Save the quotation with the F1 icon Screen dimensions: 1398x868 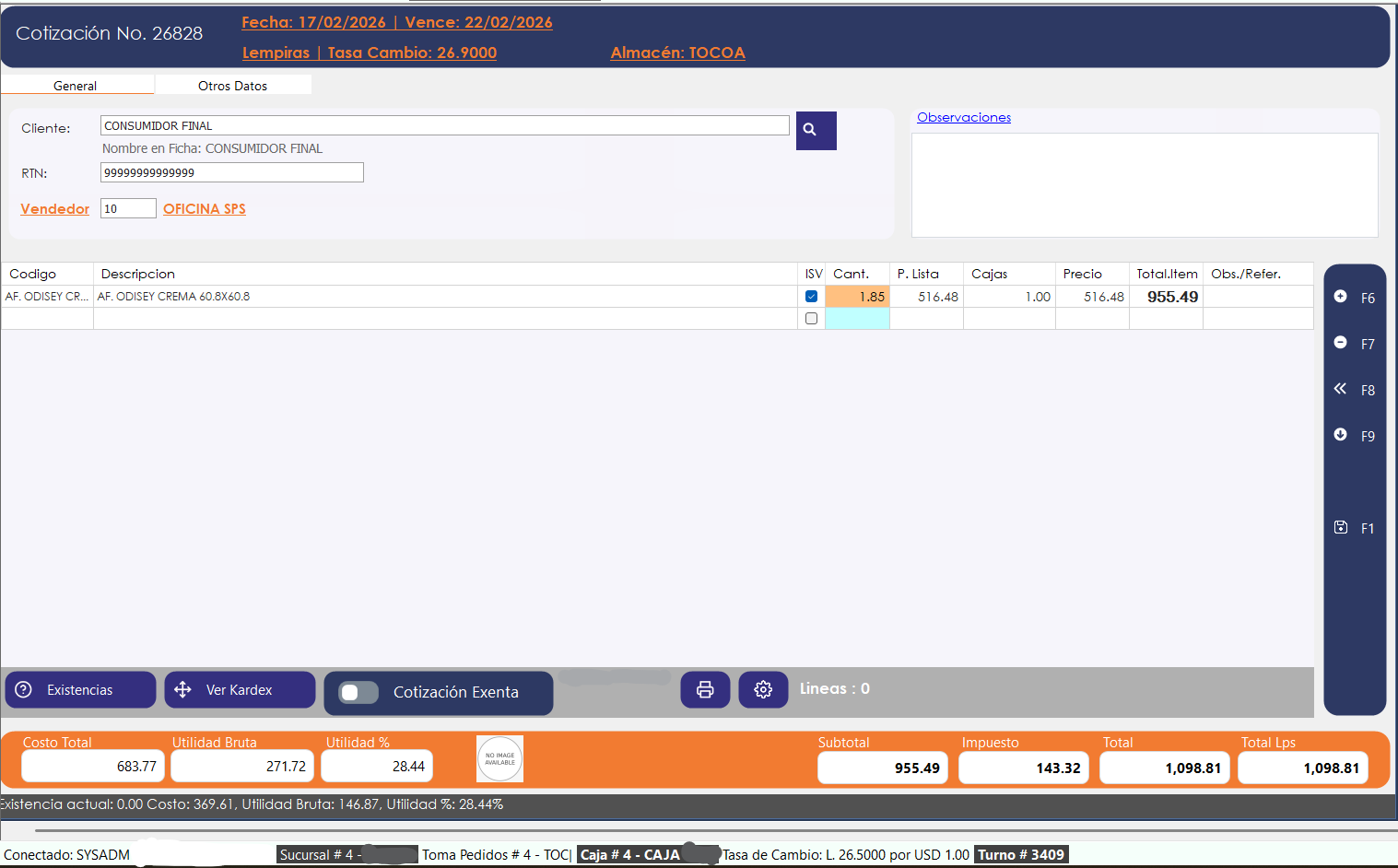[x=1340, y=527]
